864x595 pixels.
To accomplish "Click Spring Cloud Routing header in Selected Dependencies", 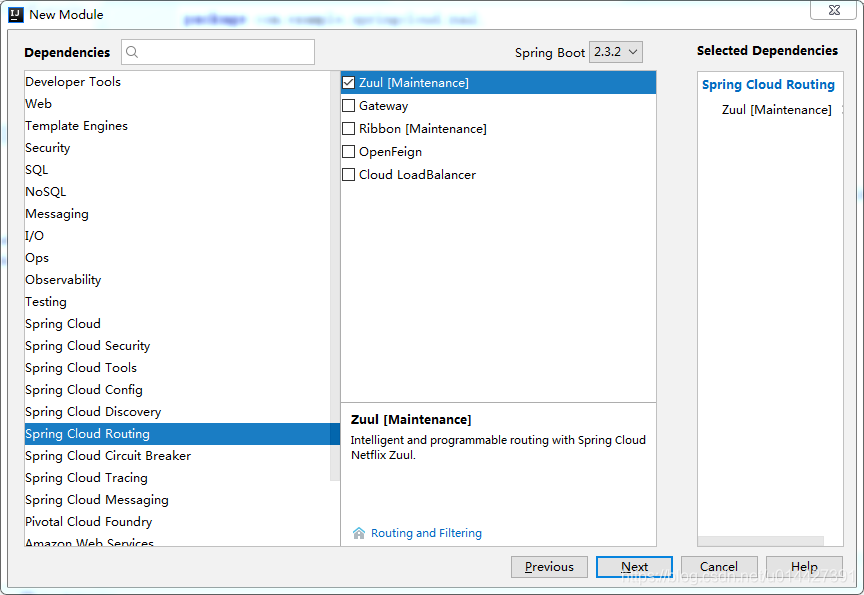I will pyautogui.click(x=768, y=84).
